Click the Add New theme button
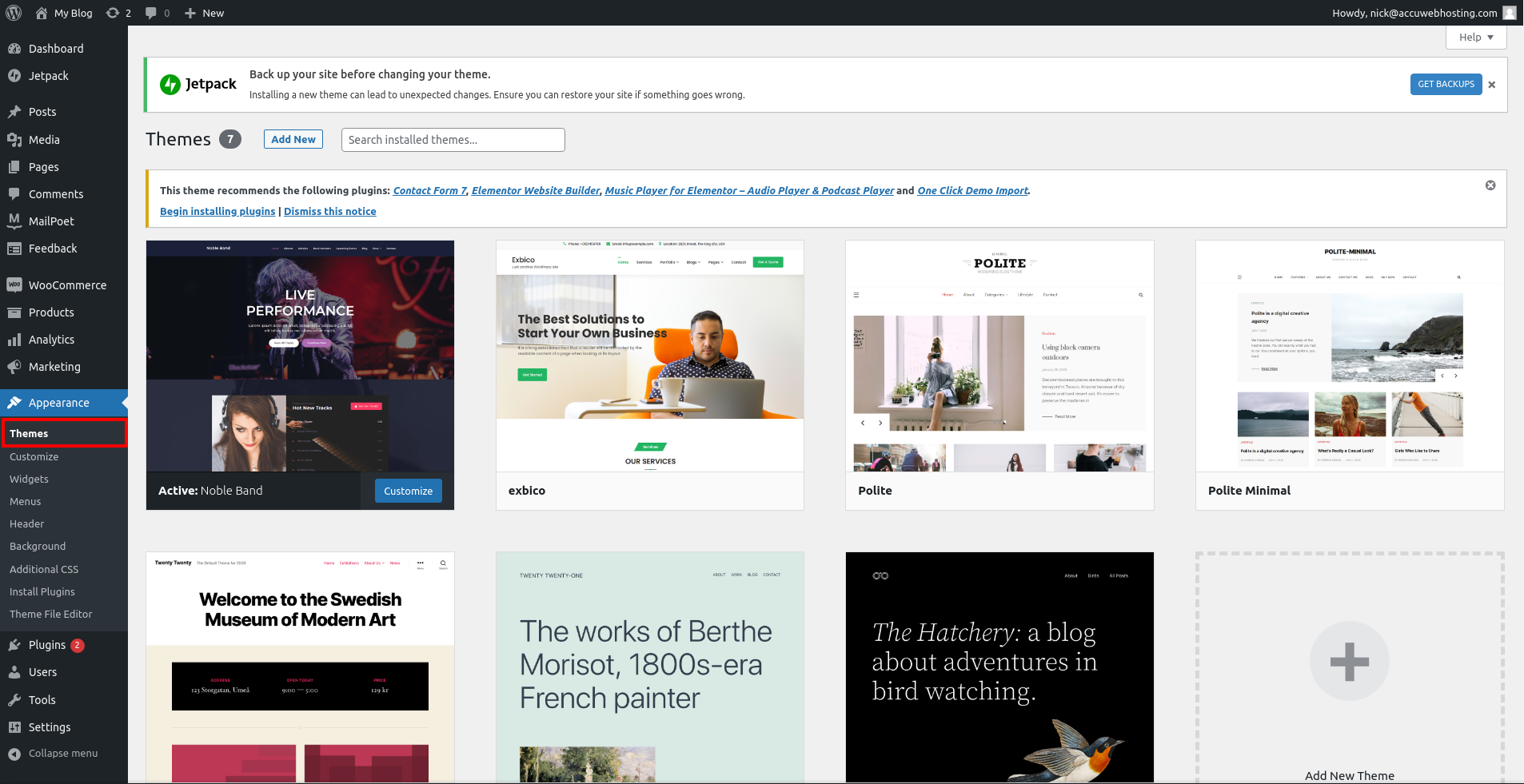Viewport: 1524px width, 784px height. [x=293, y=139]
